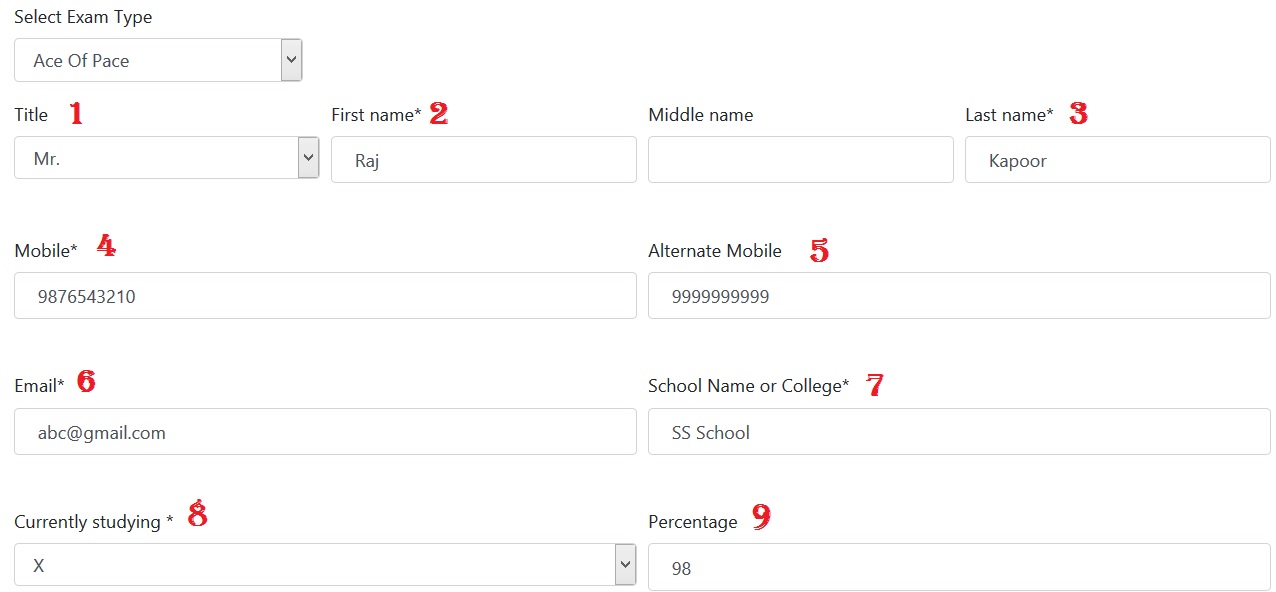Click the red number 3 marker

[x=1078, y=113]
